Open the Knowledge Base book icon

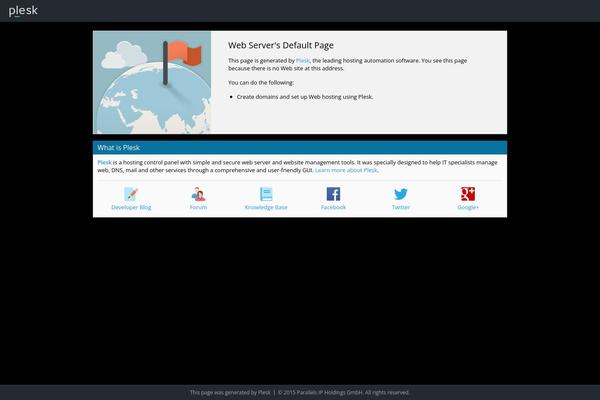click(x=266, y=194)
